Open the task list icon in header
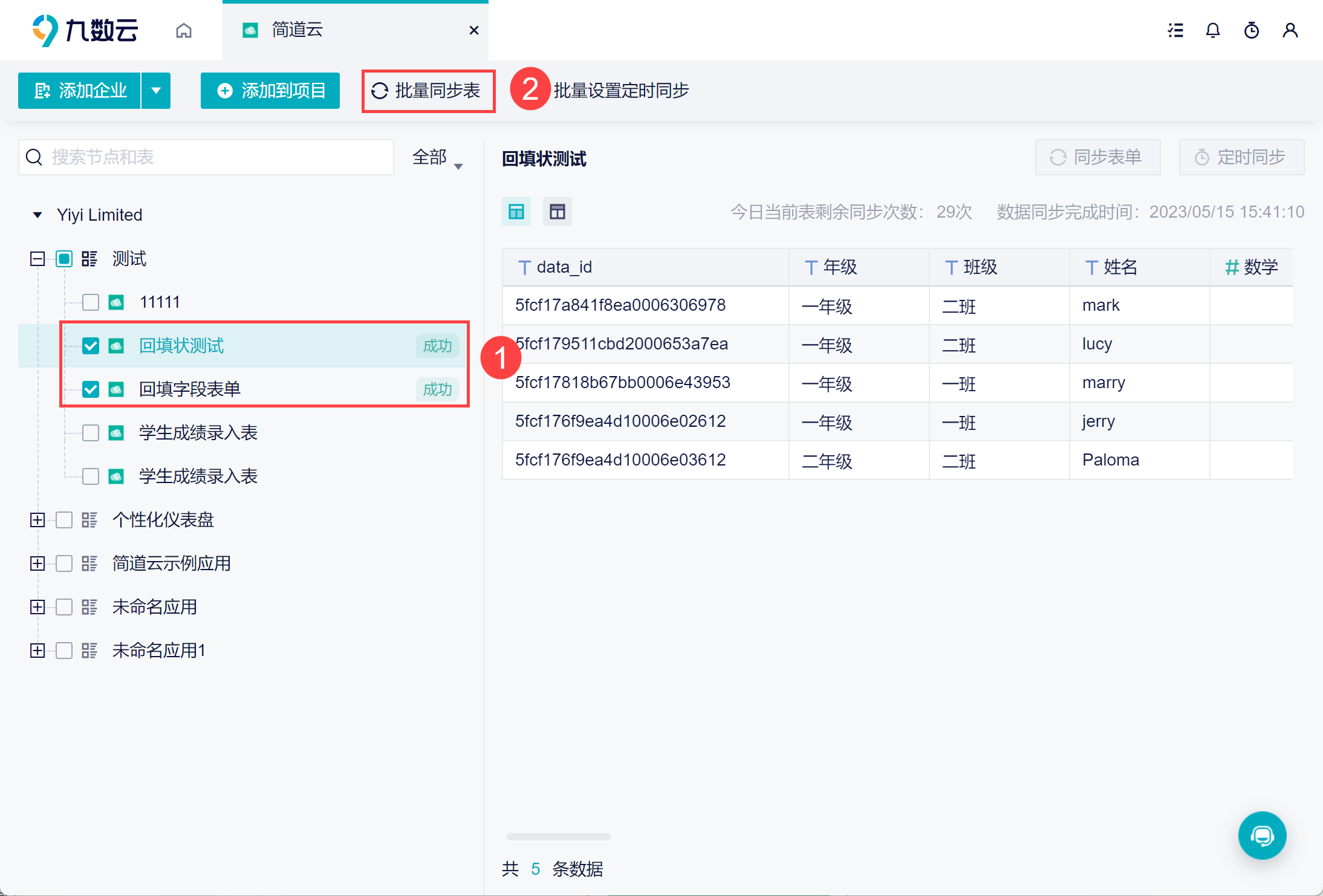Image resolution: width=1323 pixels, height=896 pixels. point(1175,30)
